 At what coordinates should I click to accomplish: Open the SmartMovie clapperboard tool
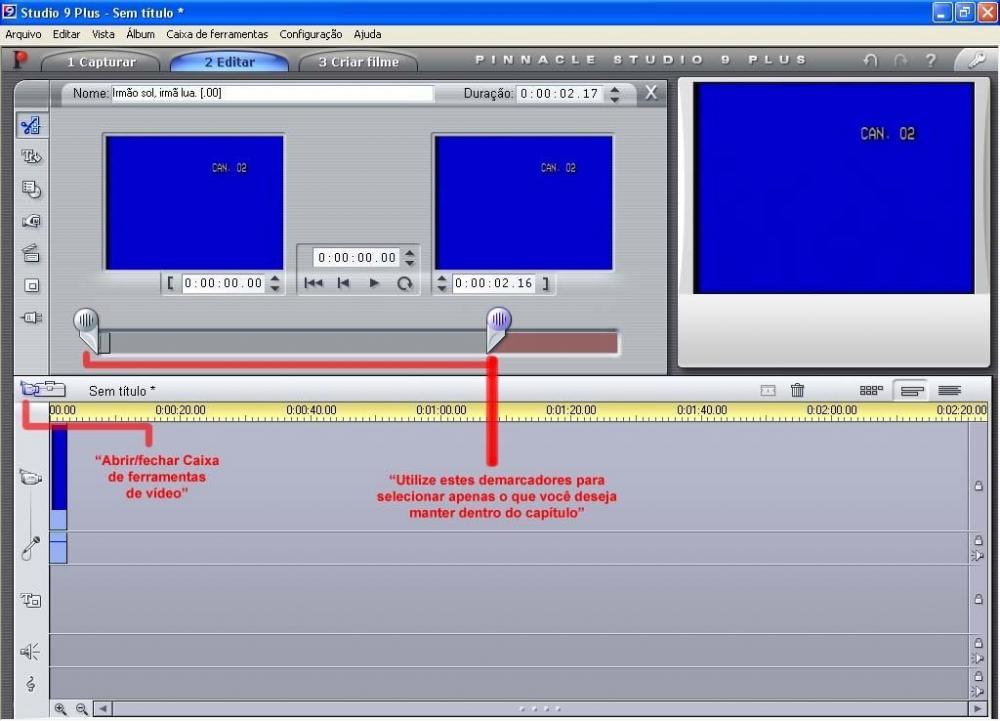pos(31,254)
